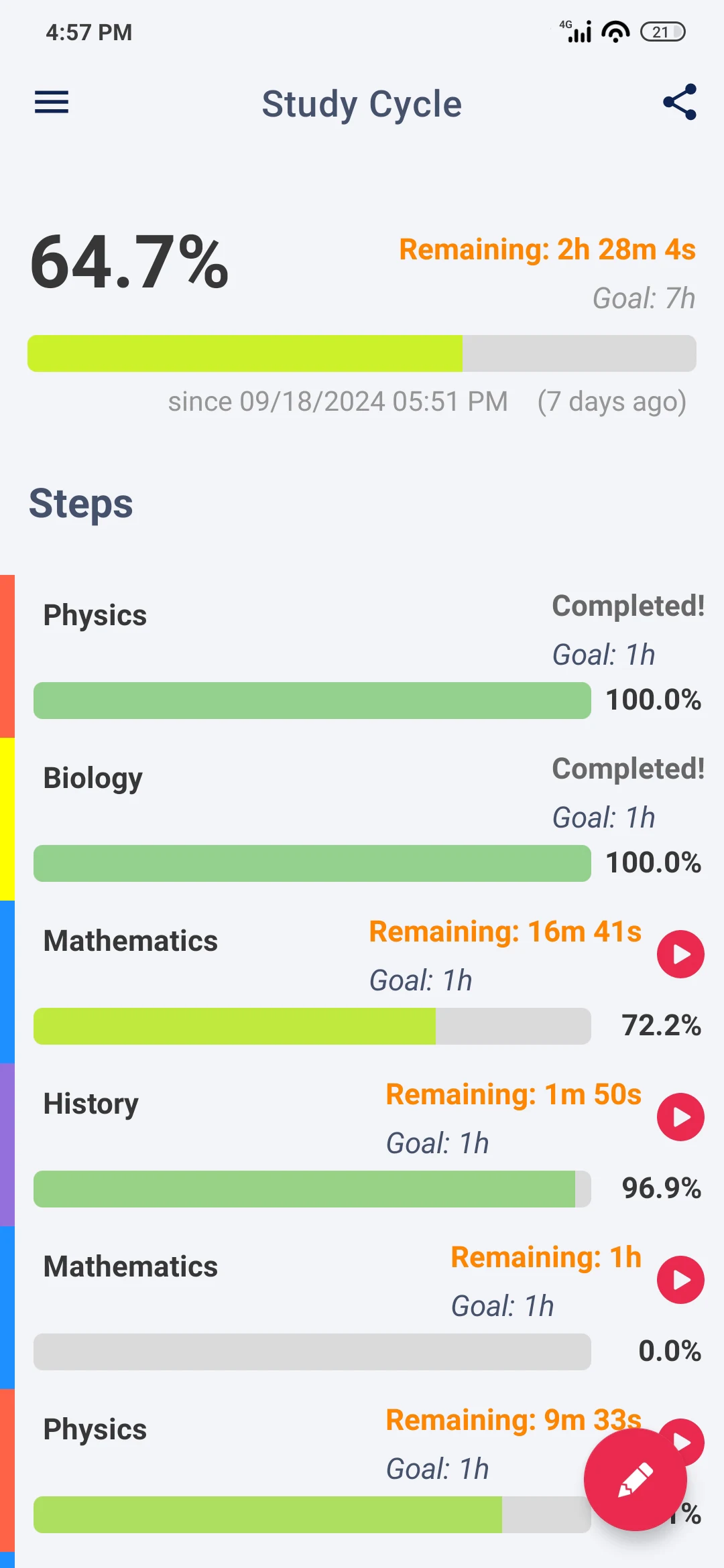Click the Mathematics 72.2% progress bar
This screenshot has width=724, height=1568.
312,1026
